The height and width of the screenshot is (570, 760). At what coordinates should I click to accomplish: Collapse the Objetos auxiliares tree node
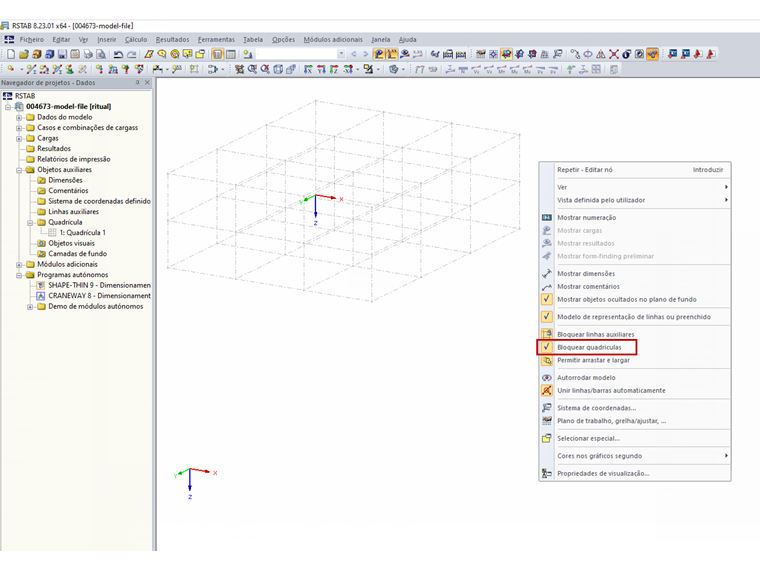pos(19,170)
